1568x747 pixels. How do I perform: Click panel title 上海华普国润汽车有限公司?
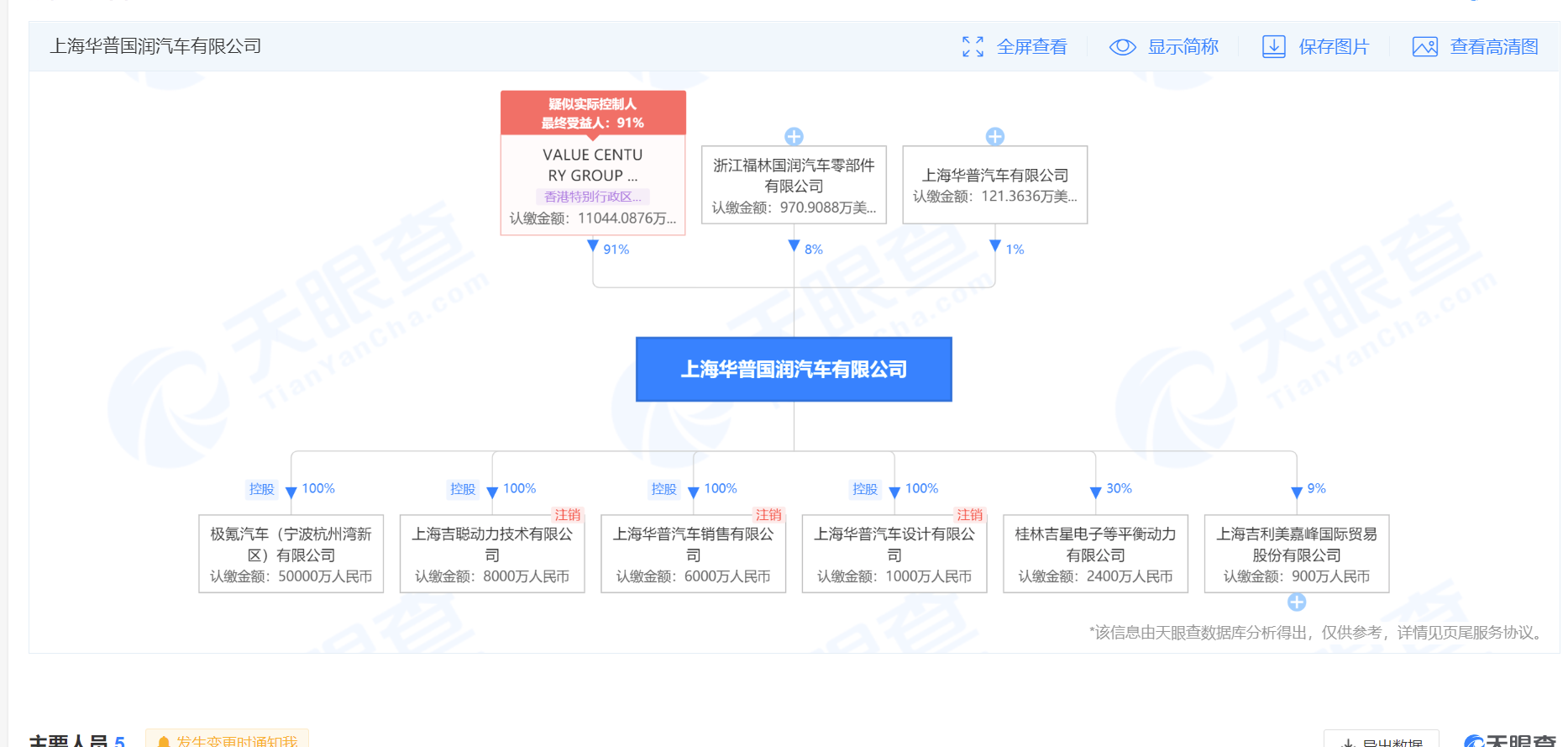pos(155,46)
